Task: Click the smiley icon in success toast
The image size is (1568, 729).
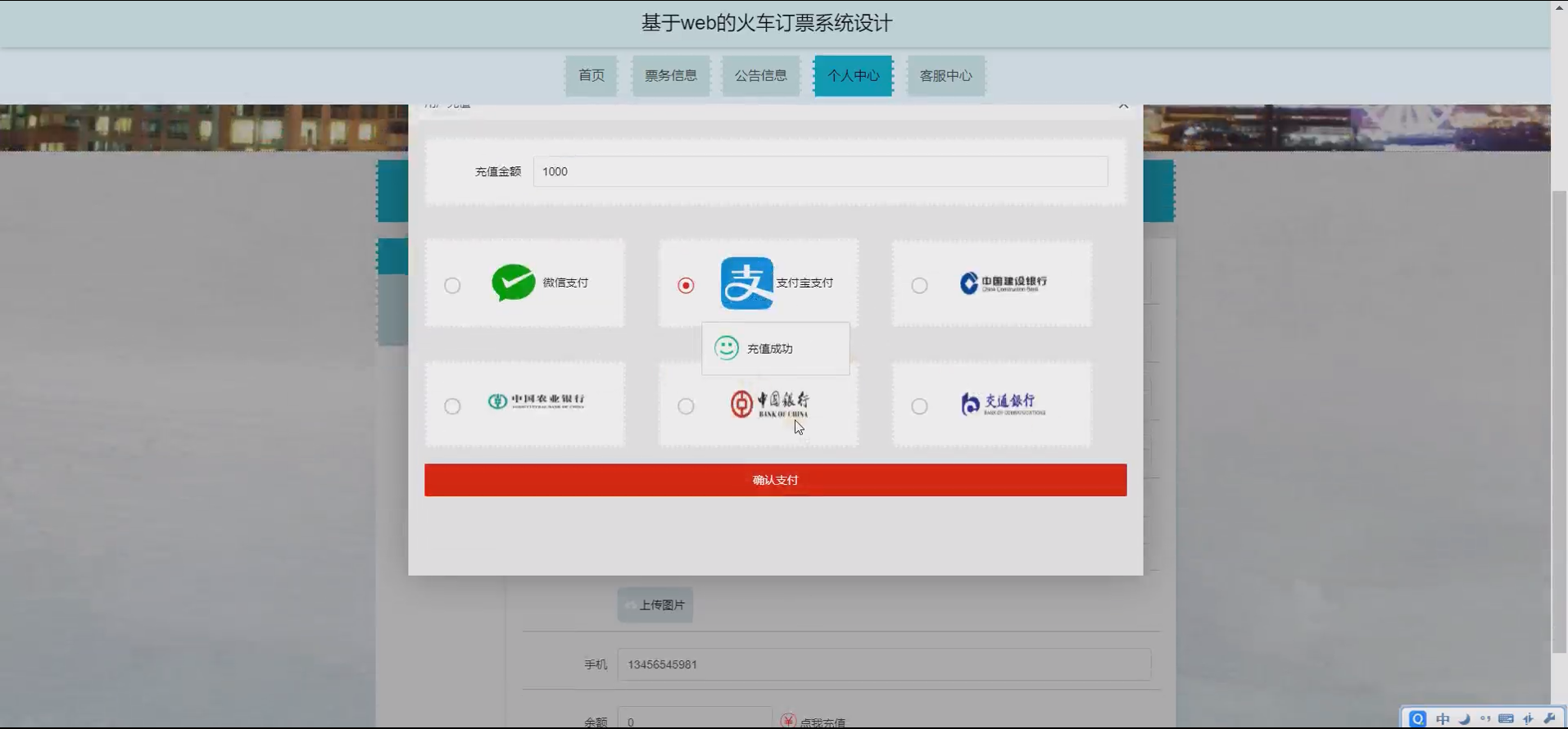Action: point(726,348)
